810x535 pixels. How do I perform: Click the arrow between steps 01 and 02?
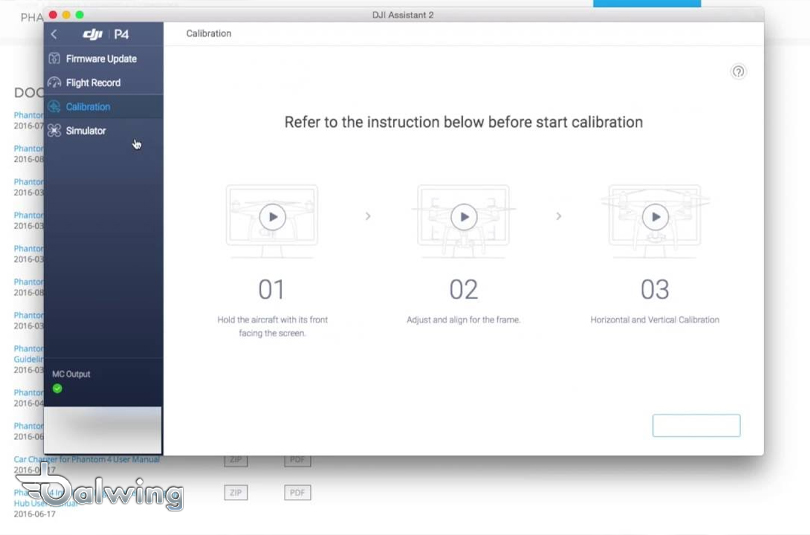[368, 216]
